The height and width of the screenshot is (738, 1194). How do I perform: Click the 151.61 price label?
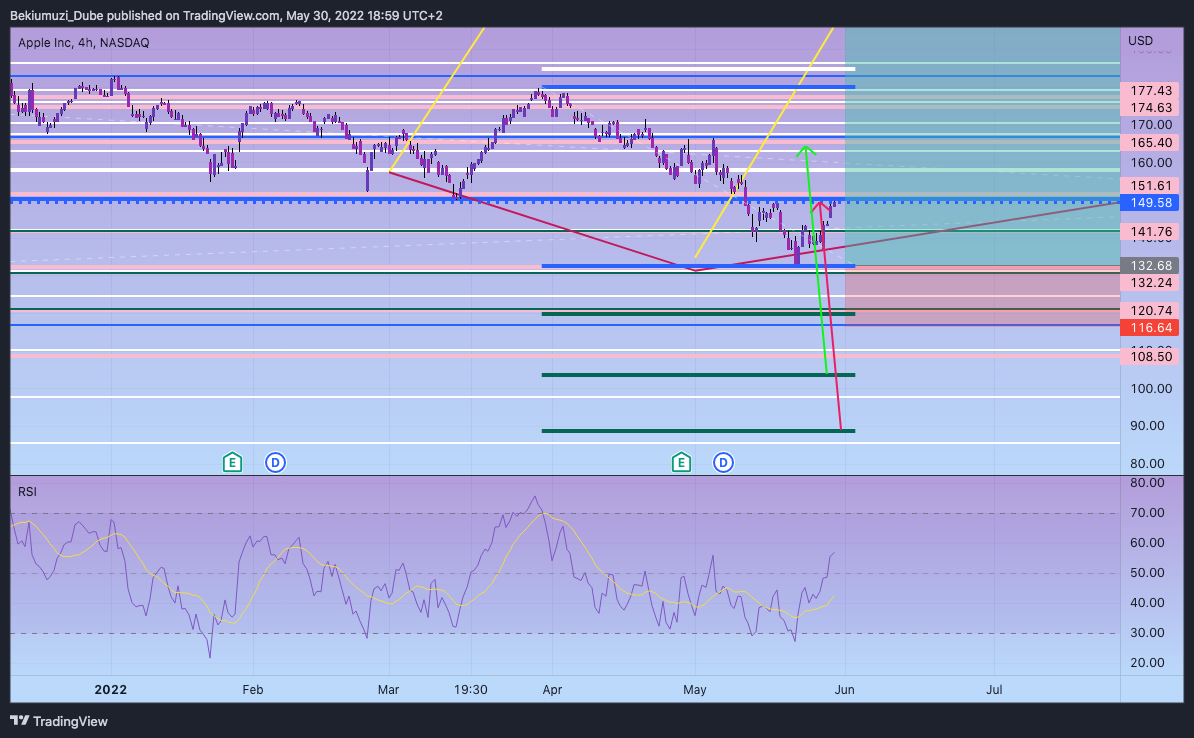click(1150, 185)
